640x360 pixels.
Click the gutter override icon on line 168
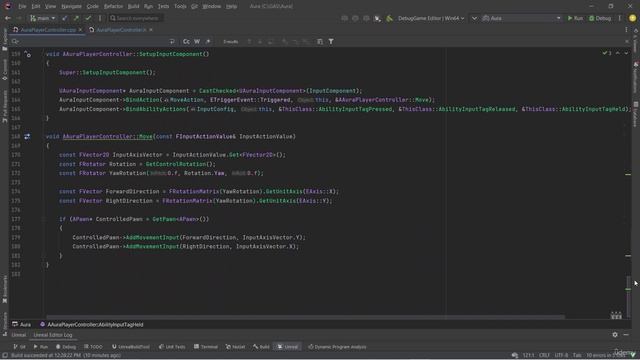(x=27, y=136)
